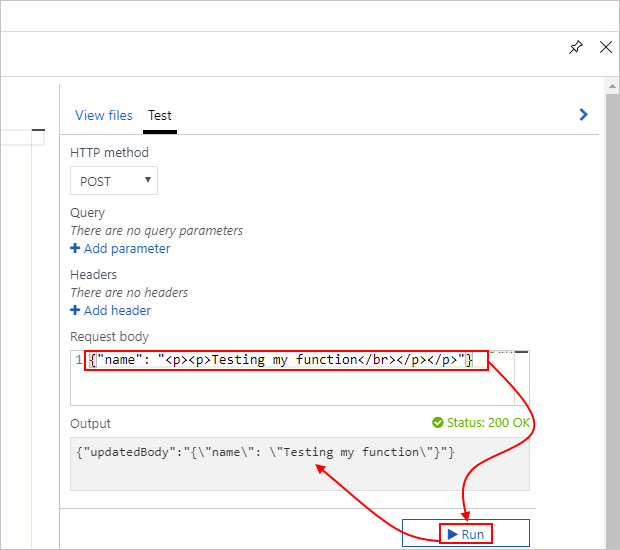
Task: Click the Add header link text
Action: tap(117, 311)
